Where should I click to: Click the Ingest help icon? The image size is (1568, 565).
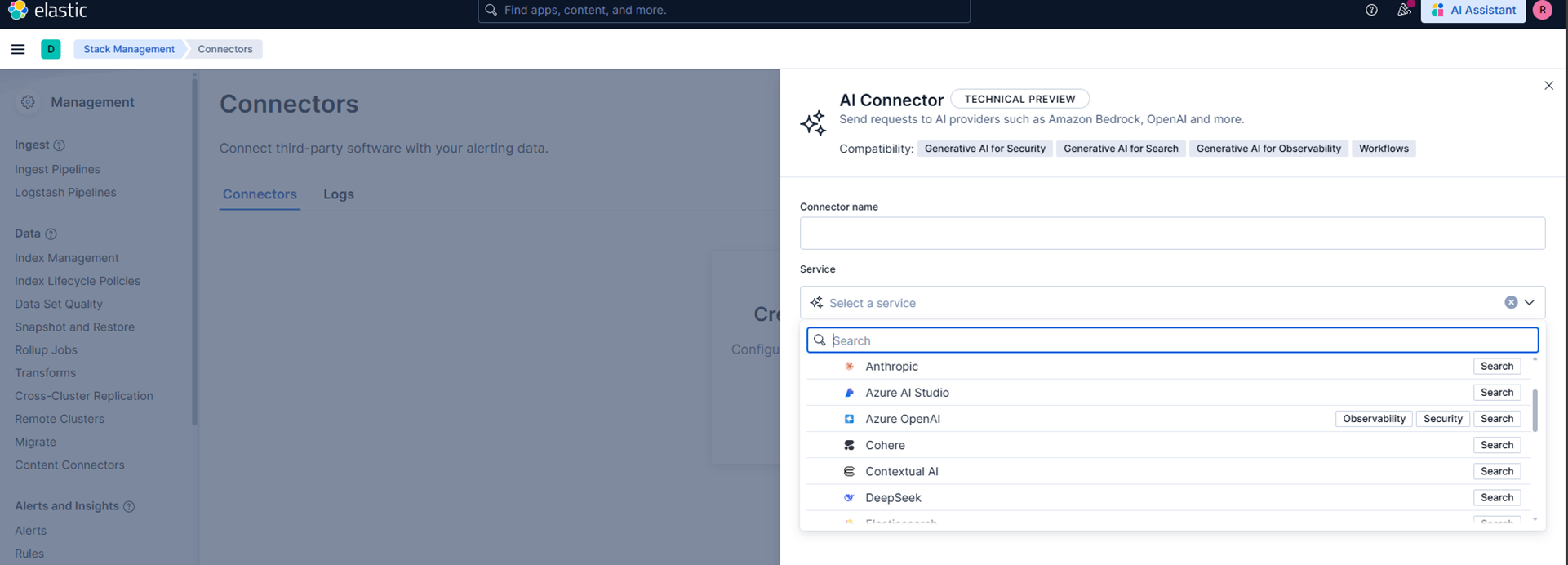(x=60, y=145)
